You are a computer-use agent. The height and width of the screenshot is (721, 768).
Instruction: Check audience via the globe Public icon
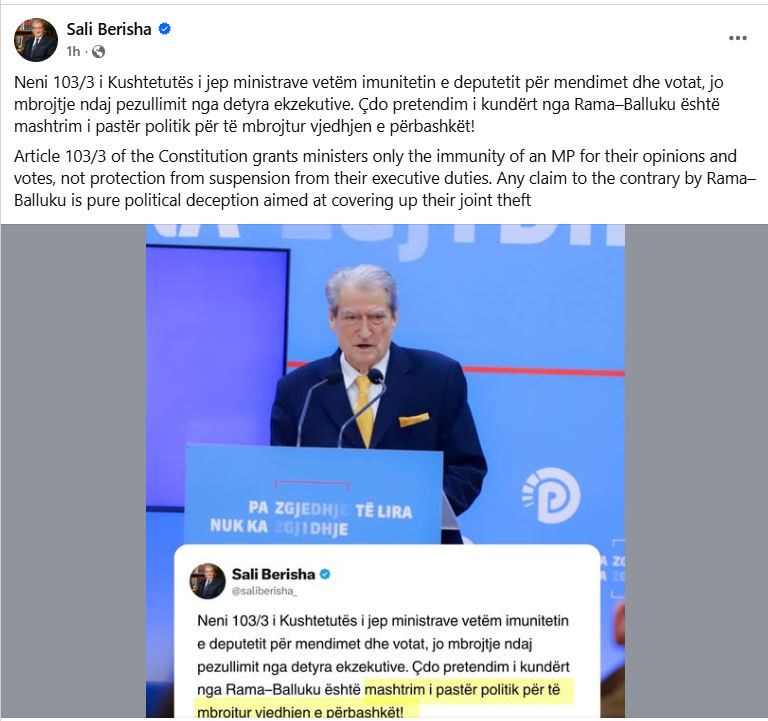point(98,51)
